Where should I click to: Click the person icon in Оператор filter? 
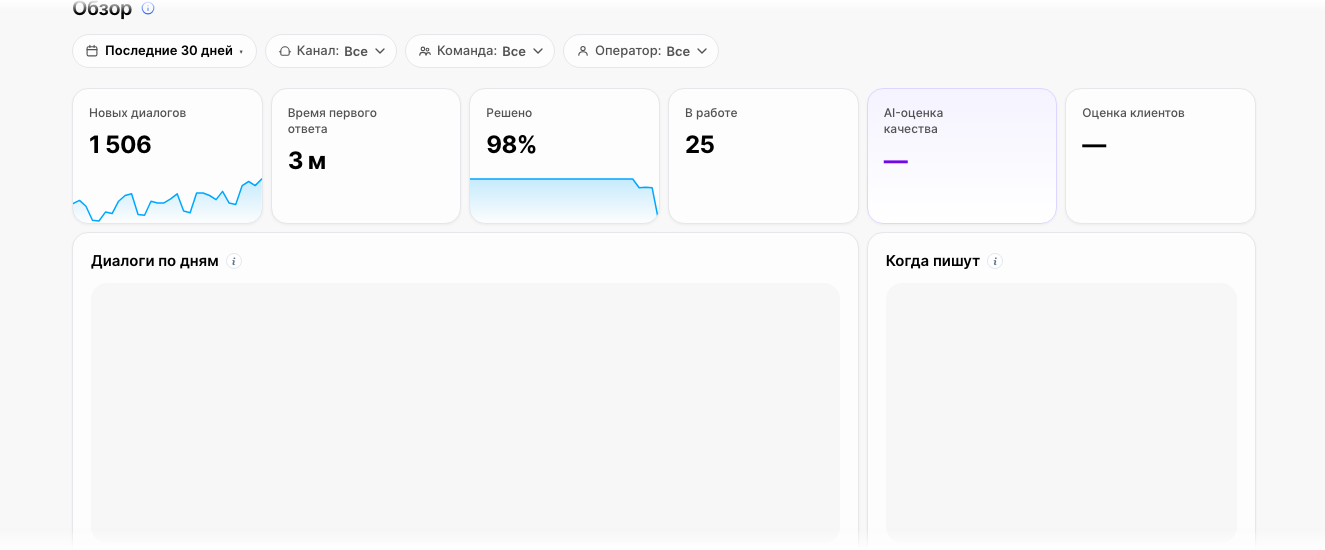tap(583, 51)
